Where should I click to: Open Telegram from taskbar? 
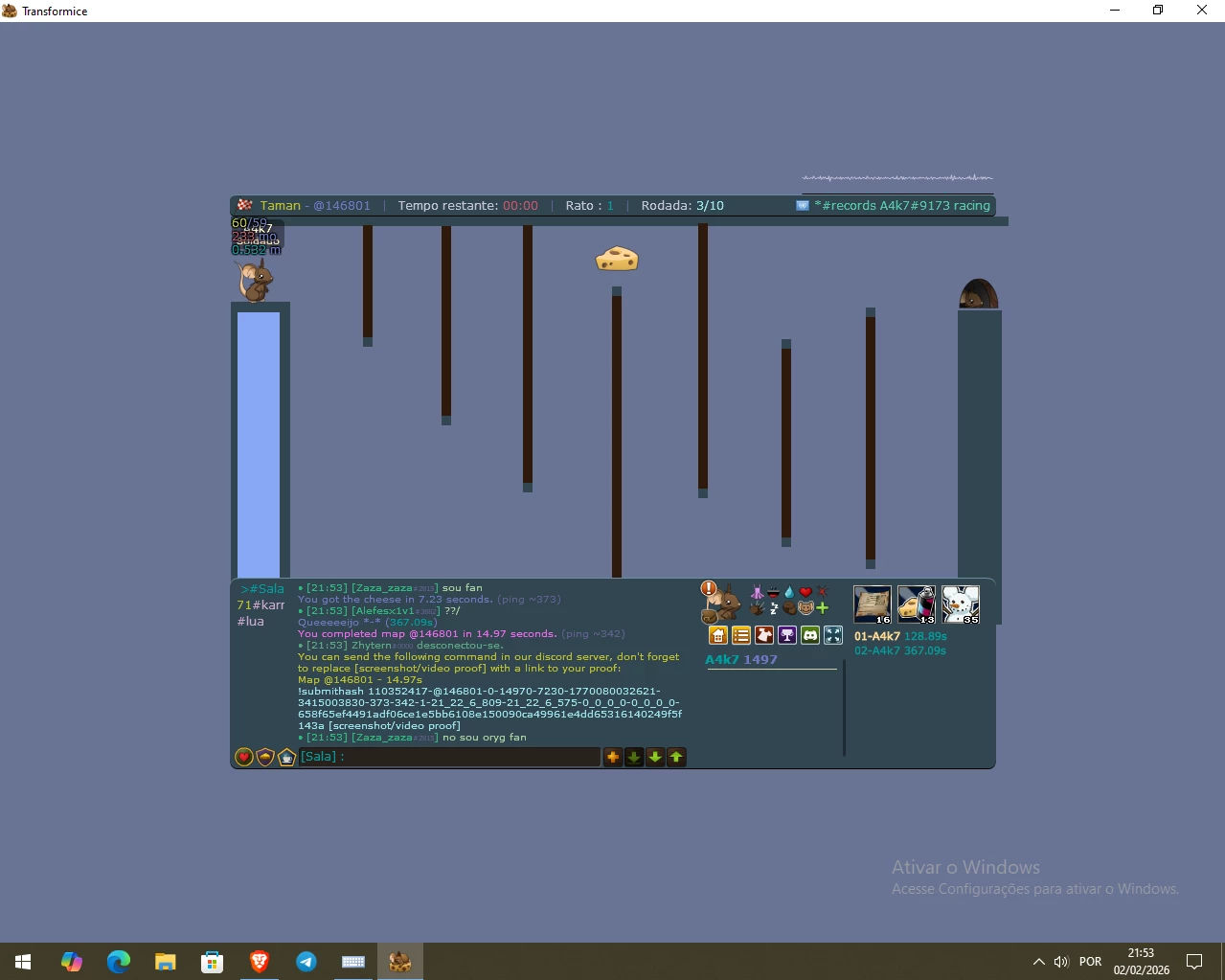[x=306, y=962]
